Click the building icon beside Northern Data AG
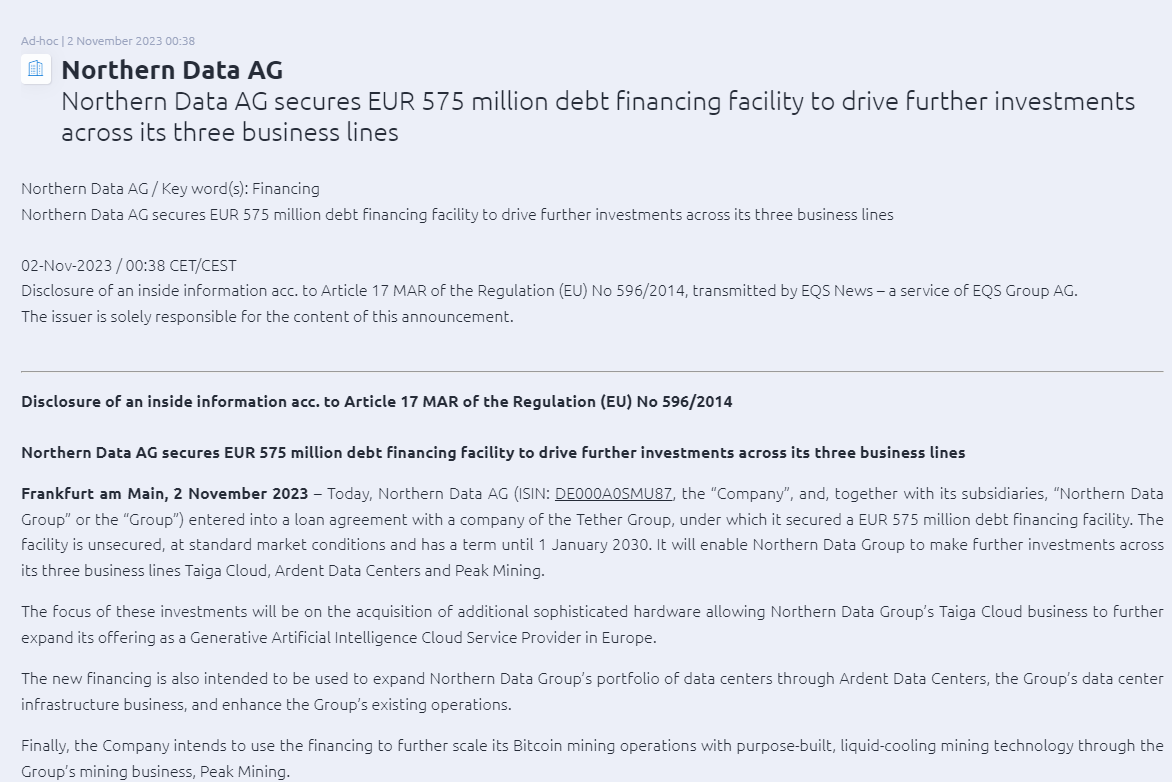This screenshot has width=1172, height=782. pos(36,69)
